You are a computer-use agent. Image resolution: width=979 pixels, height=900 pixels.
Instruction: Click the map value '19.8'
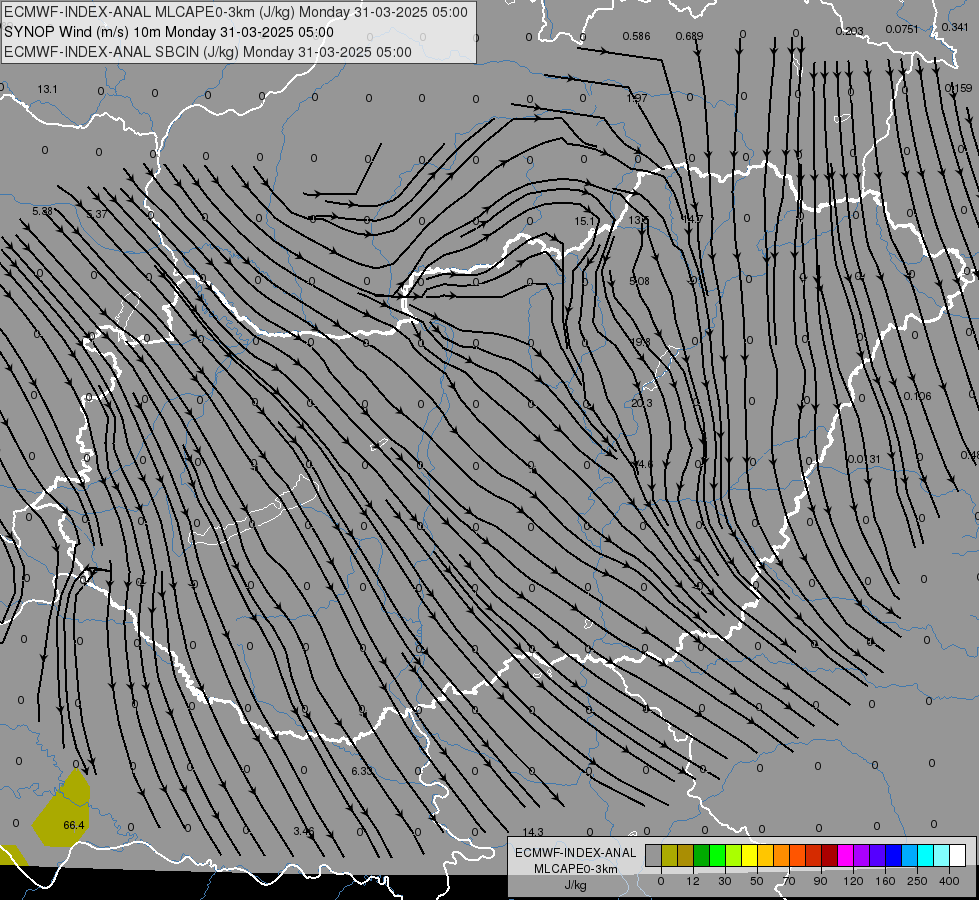pos(641,342)
